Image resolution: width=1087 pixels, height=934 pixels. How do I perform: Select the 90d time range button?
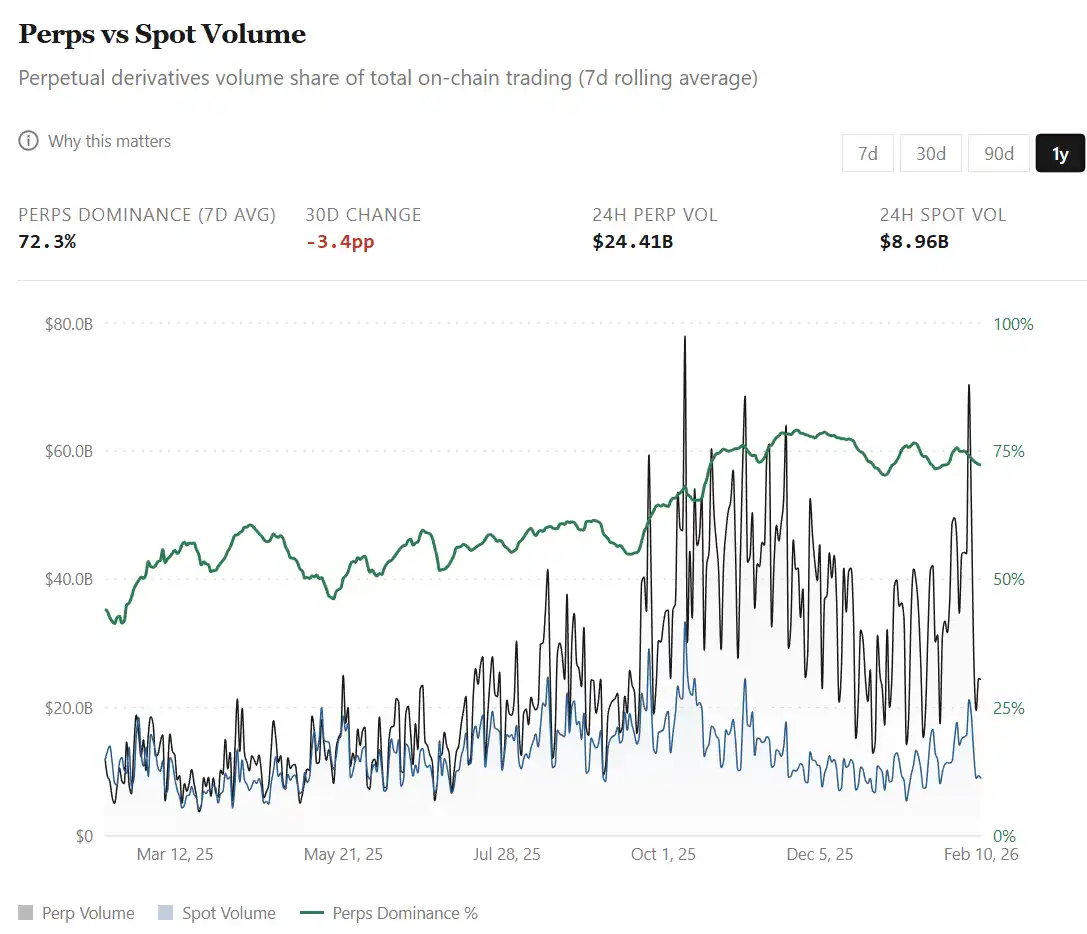(998, 153)
